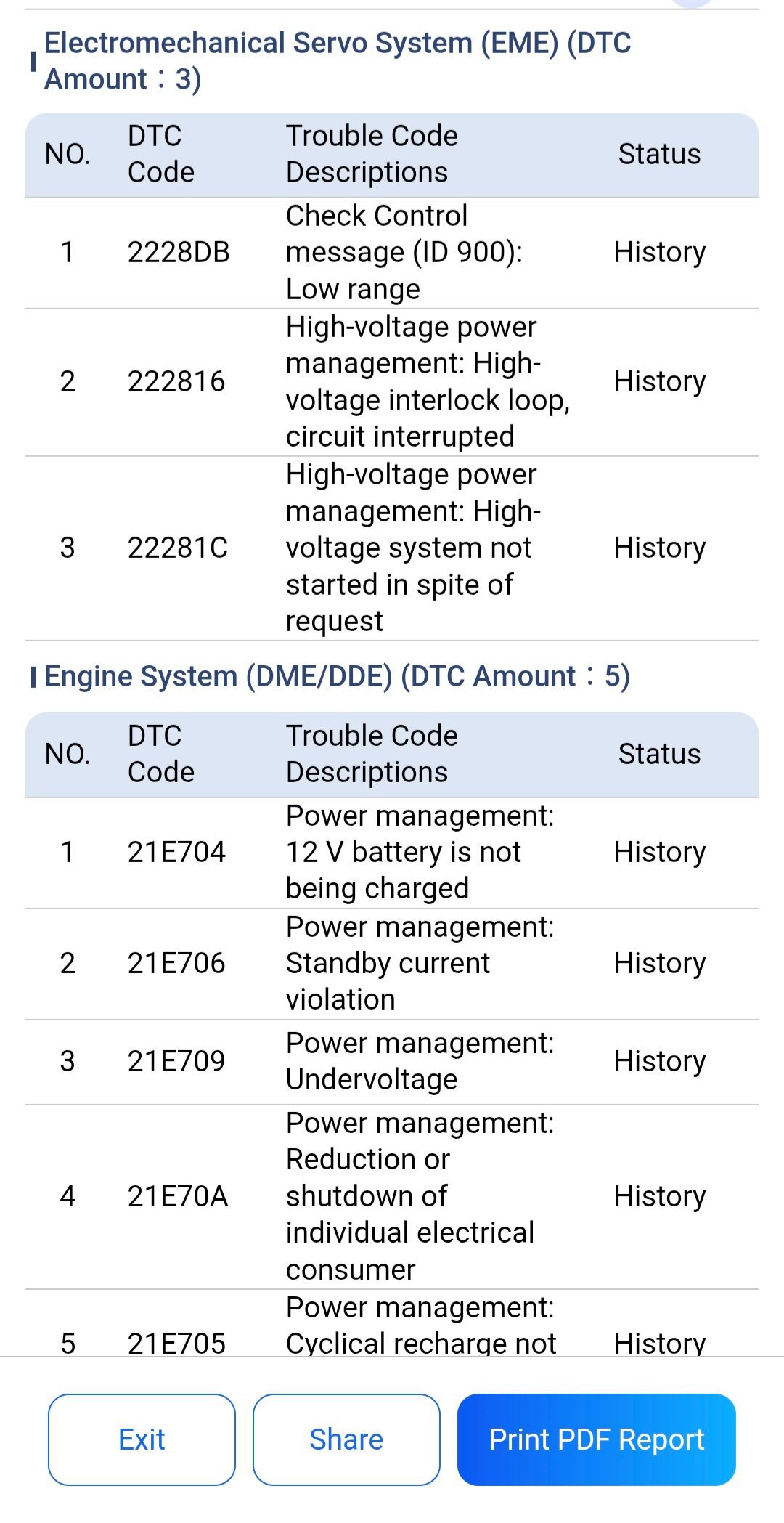Click the History status for 21E70A
The height and width of the screenshot is (1523, 784).
[660, 1197]
